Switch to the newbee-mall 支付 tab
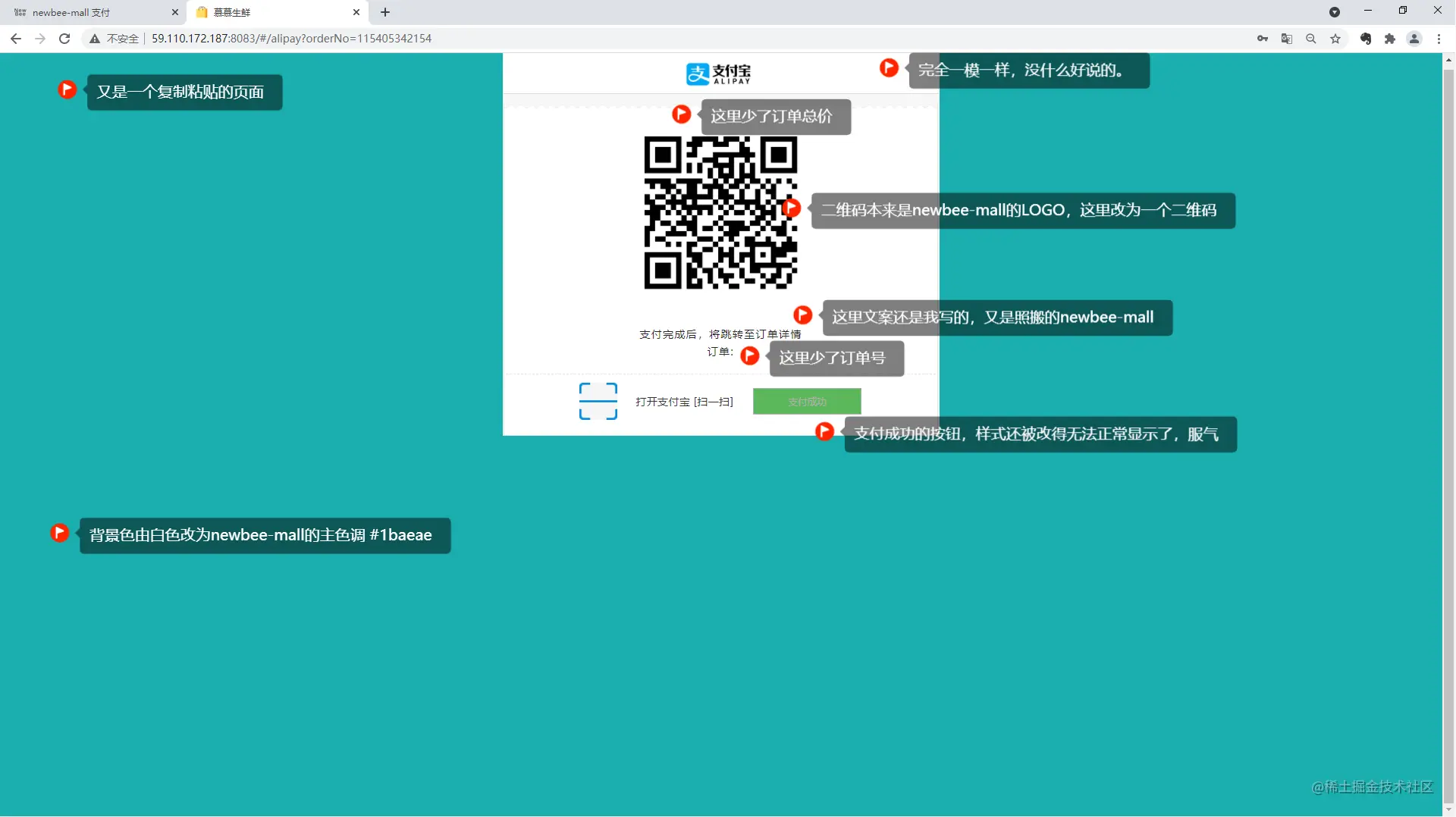Image resolution: width=1456 pixels, height=817 pixels. (94, 12)
